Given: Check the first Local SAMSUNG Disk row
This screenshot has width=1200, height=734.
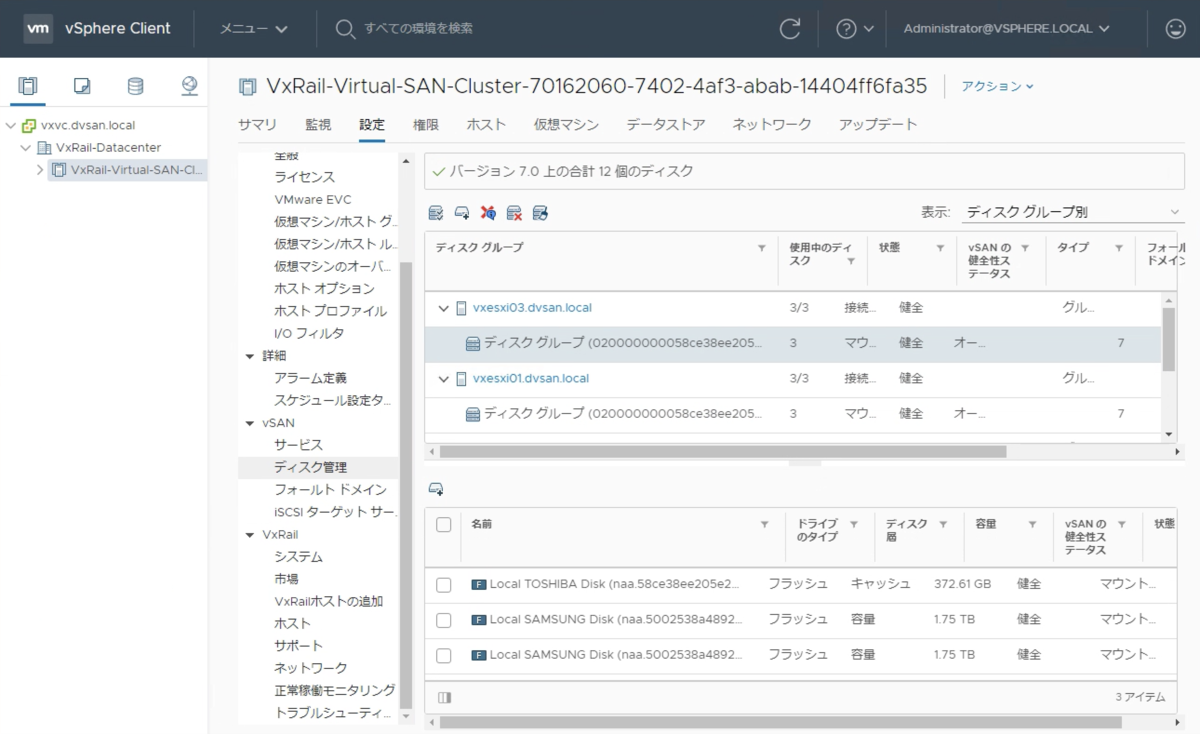Looking at the screenshot, I should [444, 620].
